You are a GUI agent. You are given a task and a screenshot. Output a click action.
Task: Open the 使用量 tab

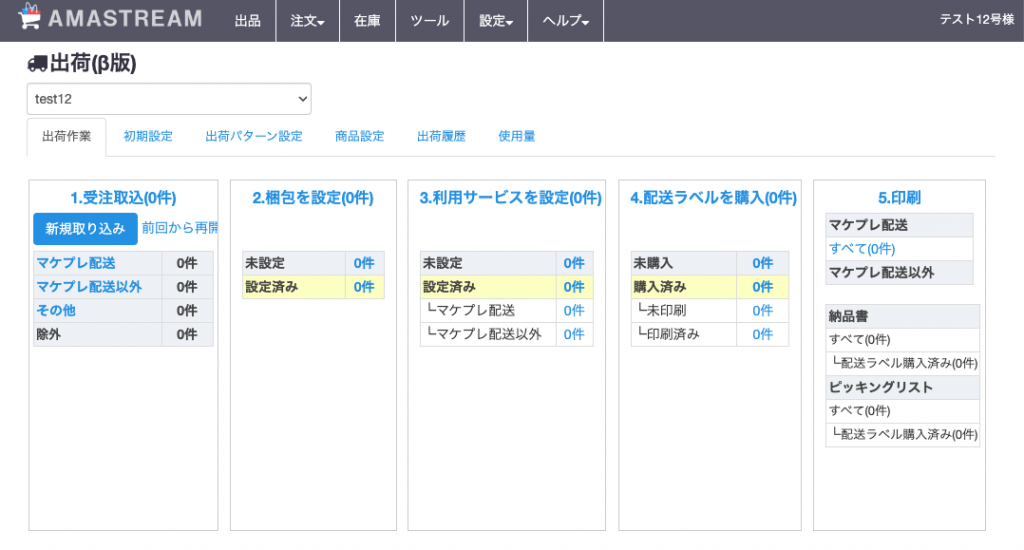point(517,137)
